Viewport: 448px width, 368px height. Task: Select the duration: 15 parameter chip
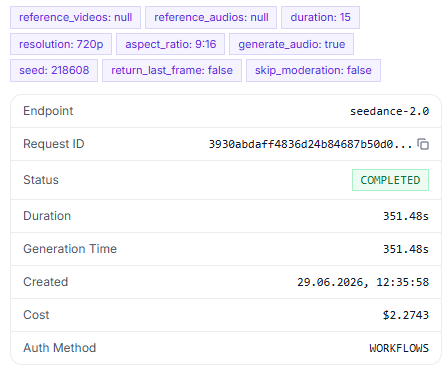320,17
